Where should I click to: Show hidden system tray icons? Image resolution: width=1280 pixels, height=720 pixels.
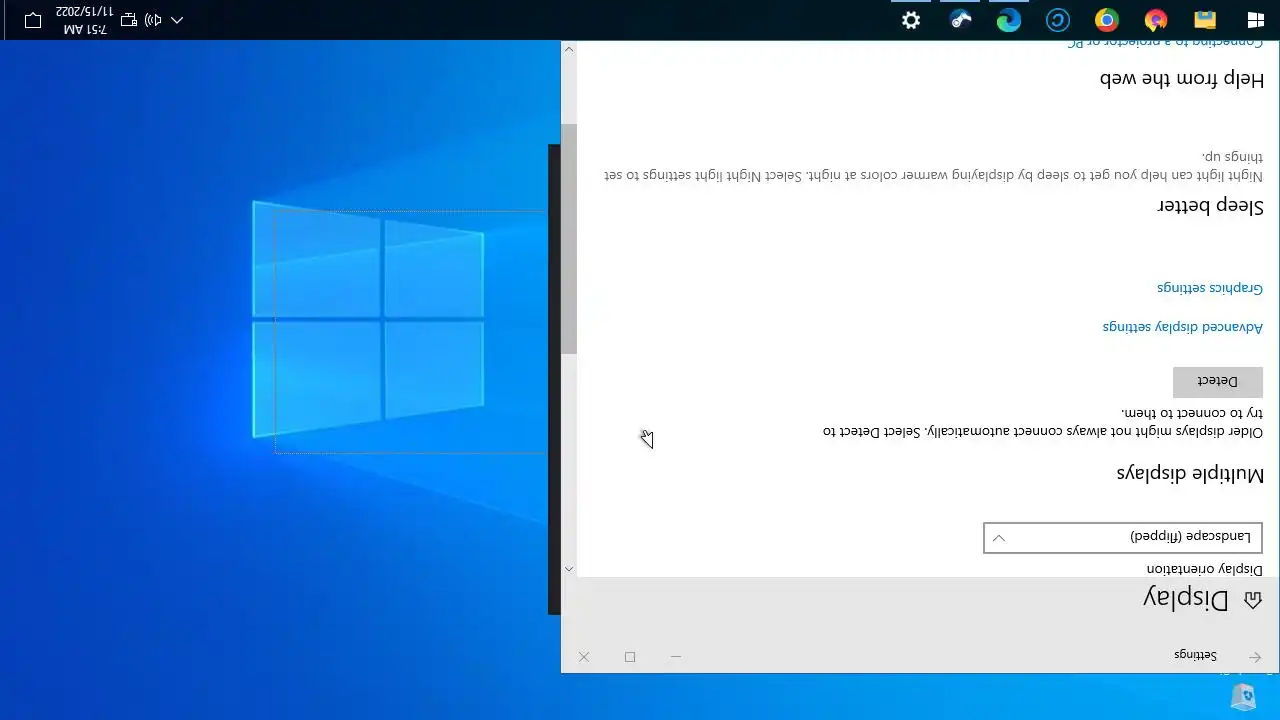point(177,20)
